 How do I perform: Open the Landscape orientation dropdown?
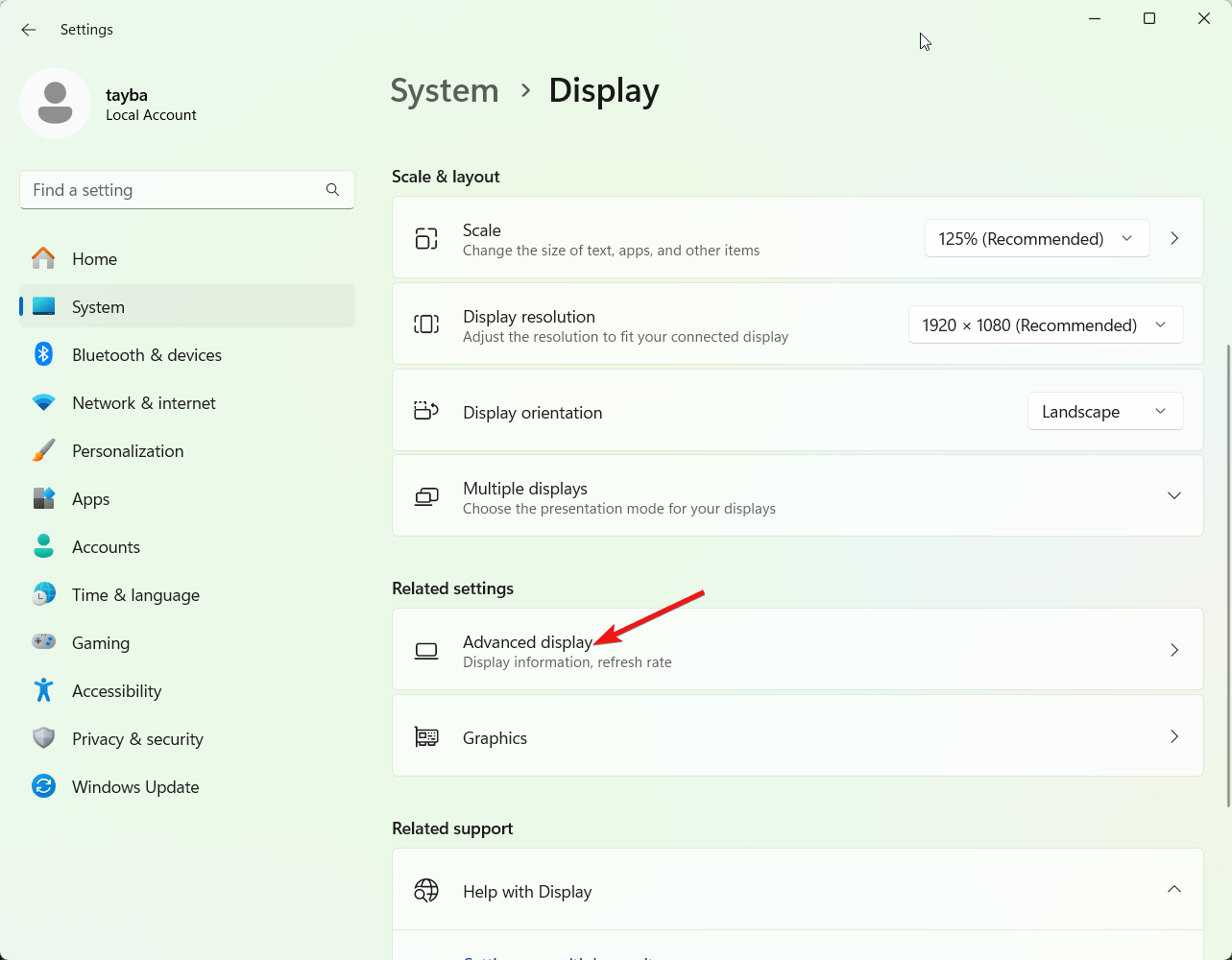1105,411
